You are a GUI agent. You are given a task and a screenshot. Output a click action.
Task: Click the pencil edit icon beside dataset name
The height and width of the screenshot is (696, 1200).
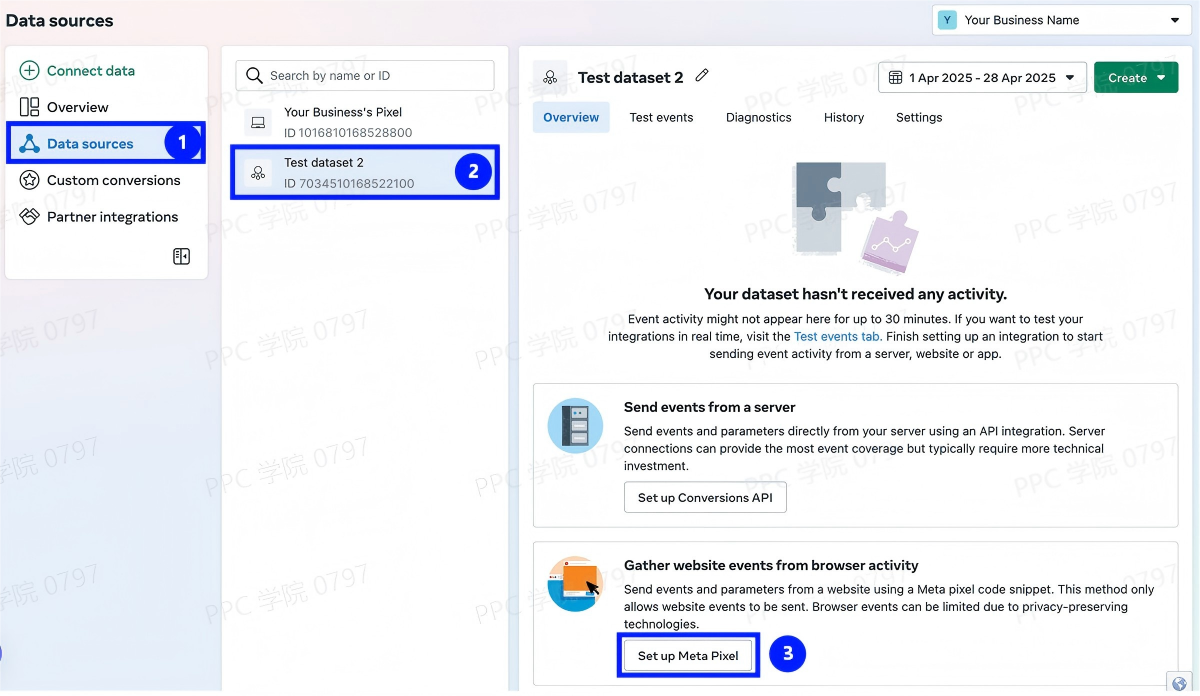[x=702, y=76]
